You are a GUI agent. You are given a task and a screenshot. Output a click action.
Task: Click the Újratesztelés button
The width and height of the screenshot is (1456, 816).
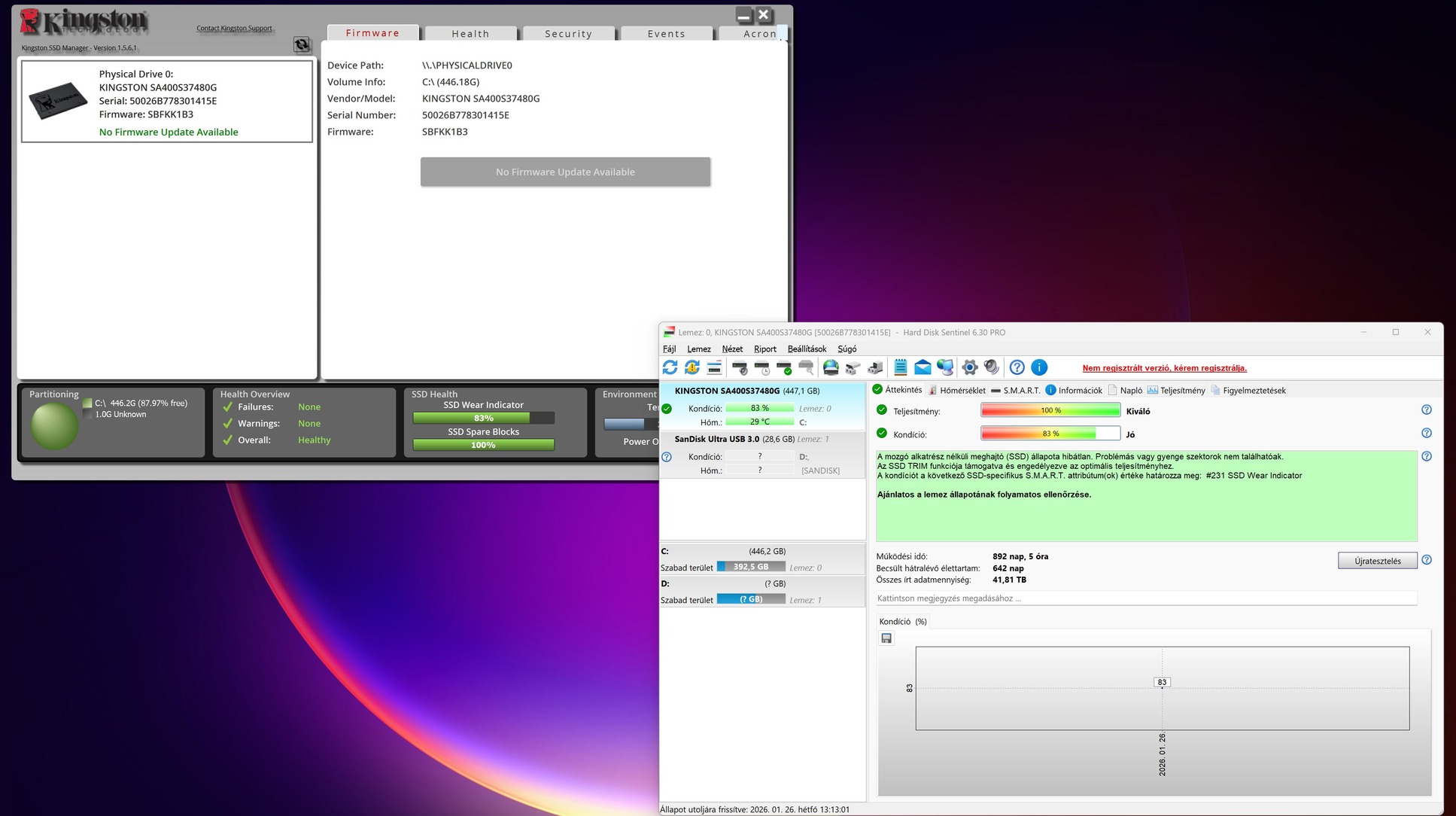(x=1377, y=561)
